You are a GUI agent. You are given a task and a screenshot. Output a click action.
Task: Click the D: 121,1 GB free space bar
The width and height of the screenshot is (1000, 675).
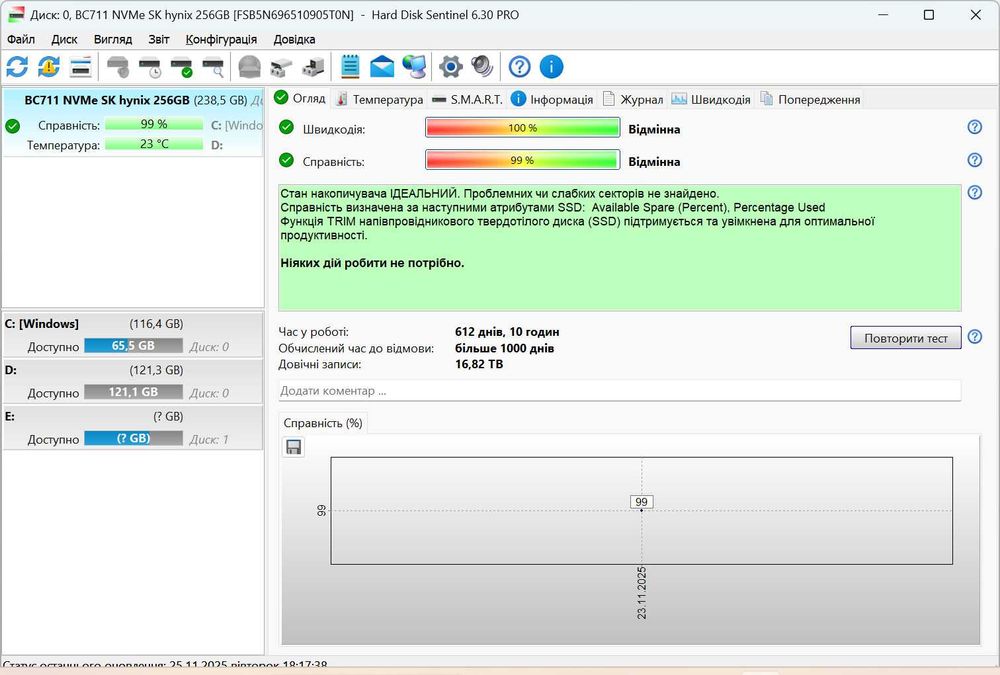tap(133, 392)
